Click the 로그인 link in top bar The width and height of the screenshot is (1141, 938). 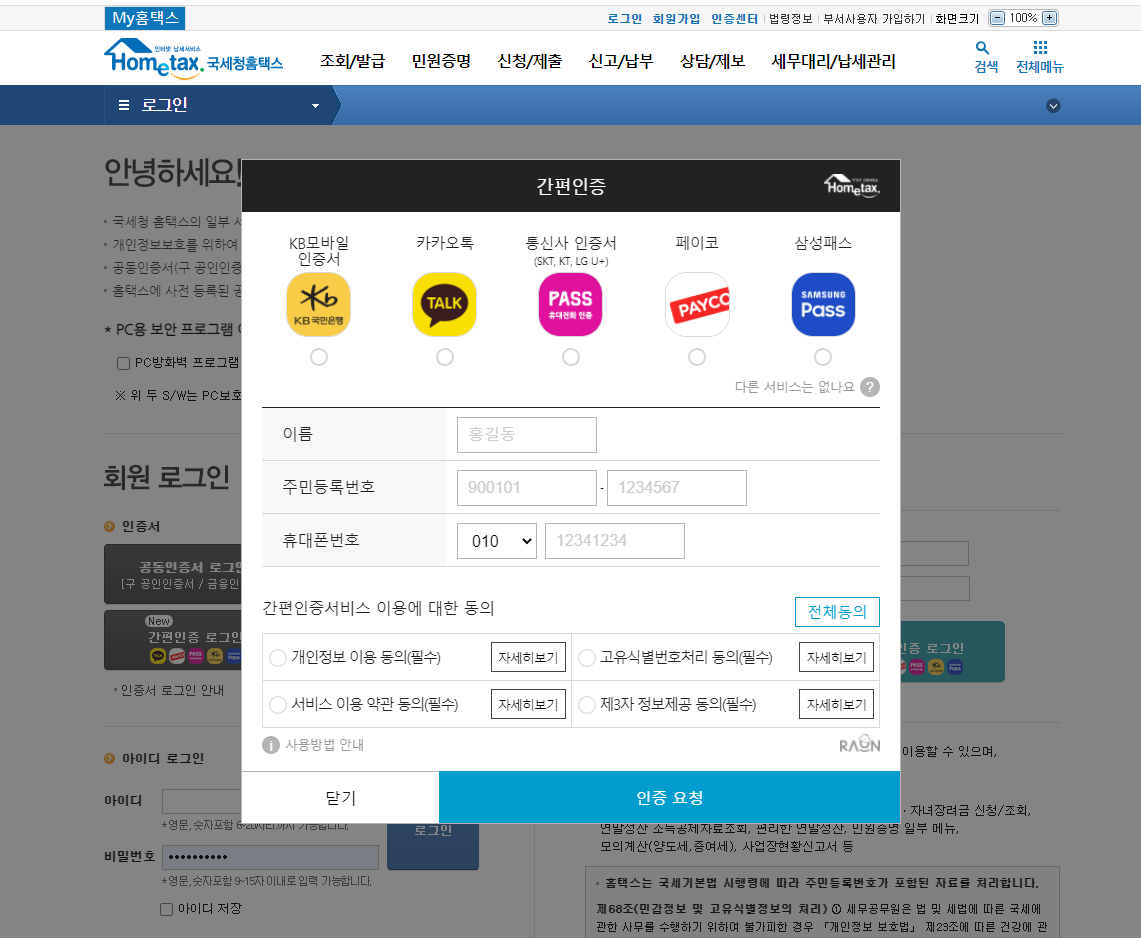(624, 19)
